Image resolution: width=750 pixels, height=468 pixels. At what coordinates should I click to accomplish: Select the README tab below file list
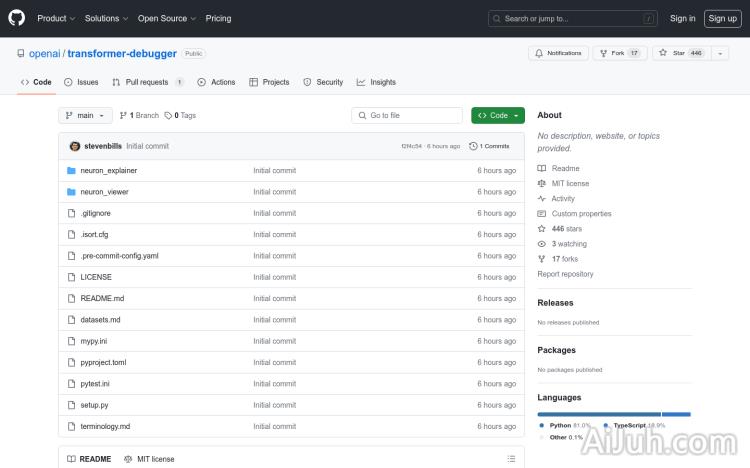click(89, 459)
